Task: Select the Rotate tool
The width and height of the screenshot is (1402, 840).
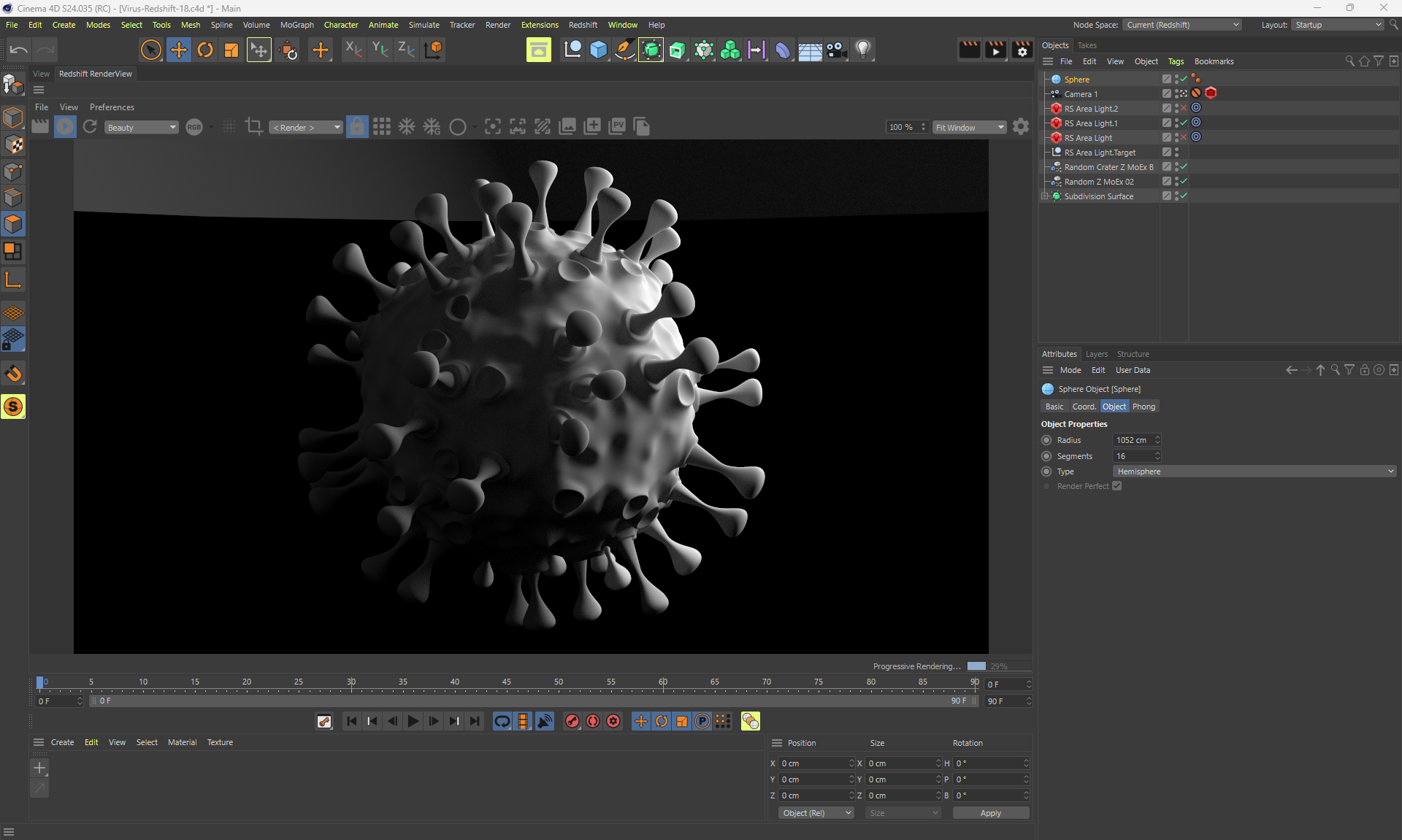Action: [x=205, y=50]
